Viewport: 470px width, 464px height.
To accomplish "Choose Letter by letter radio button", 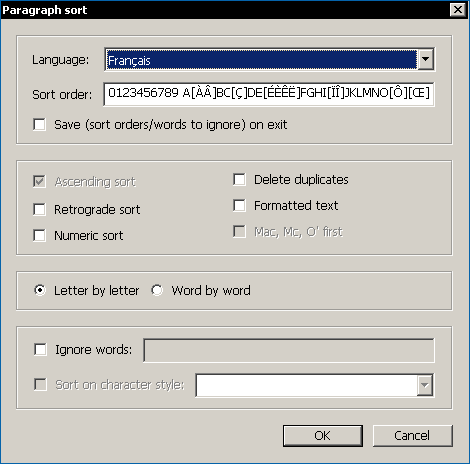I will click(x=40, y=290).
